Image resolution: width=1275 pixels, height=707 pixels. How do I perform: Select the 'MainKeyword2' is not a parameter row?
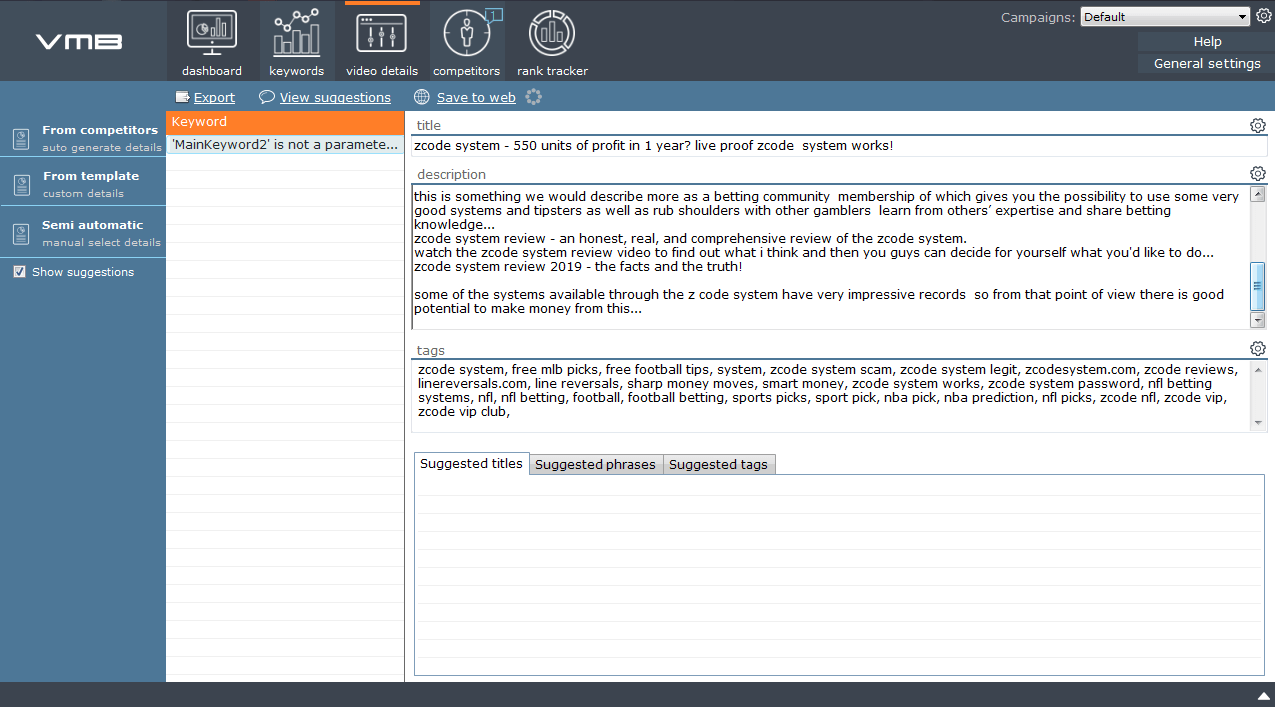pyautogui.click(x=285, y=144)
